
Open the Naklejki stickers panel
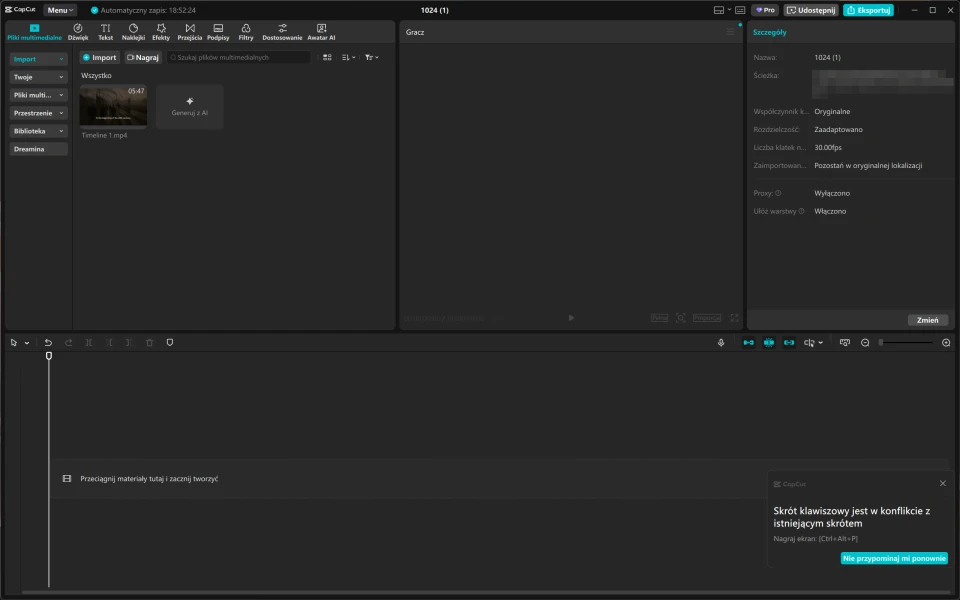[133, 31]
